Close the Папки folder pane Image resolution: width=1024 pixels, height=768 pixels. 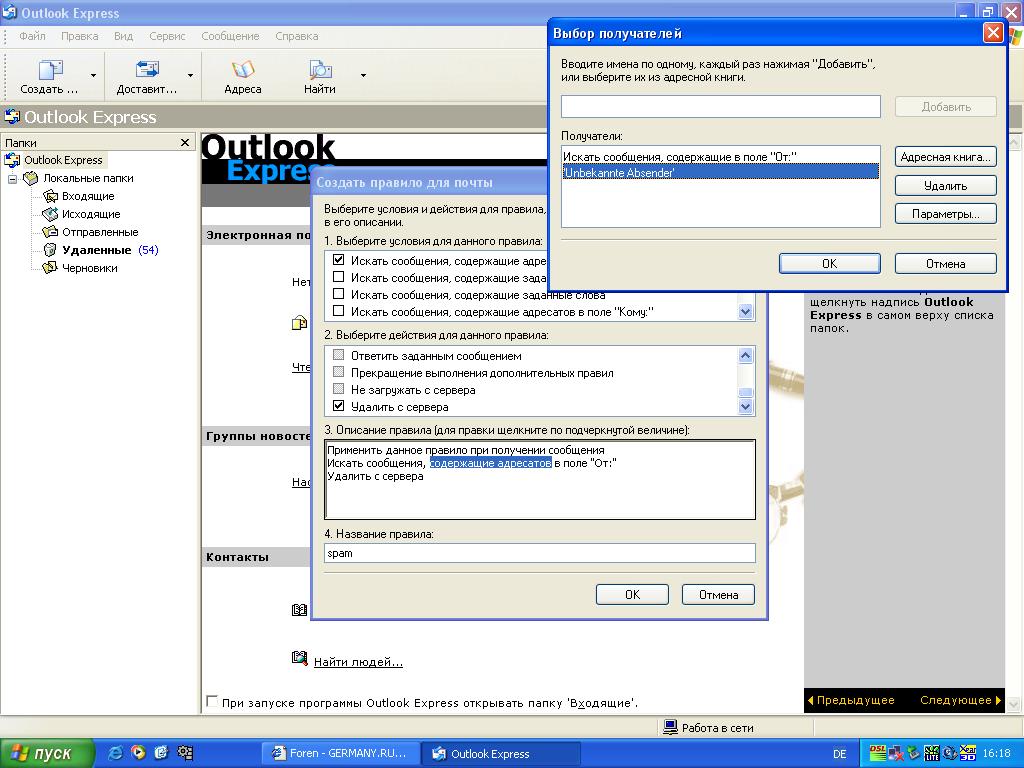[185, 142]
